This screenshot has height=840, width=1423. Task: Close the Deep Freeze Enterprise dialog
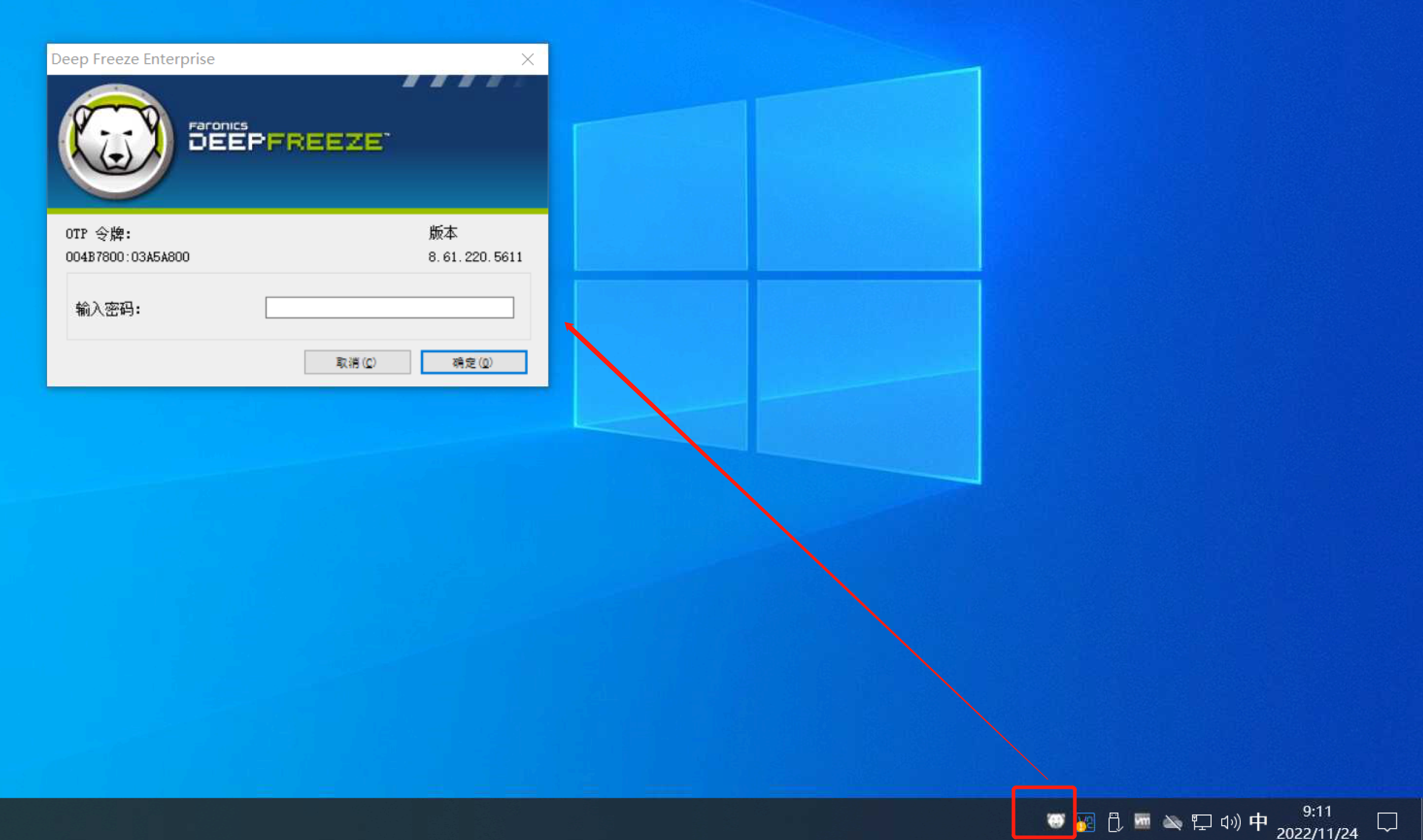click(x=528, y=59)
